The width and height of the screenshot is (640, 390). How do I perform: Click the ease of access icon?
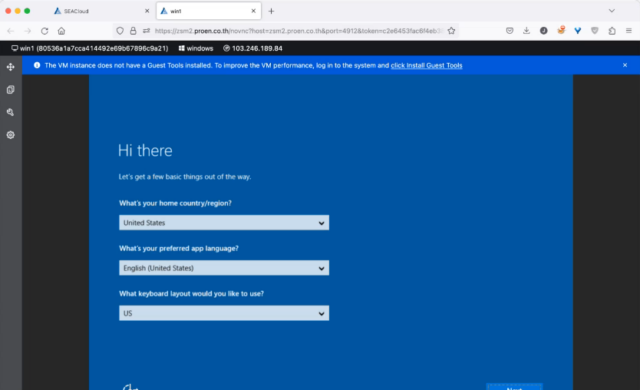click(130, 387)
